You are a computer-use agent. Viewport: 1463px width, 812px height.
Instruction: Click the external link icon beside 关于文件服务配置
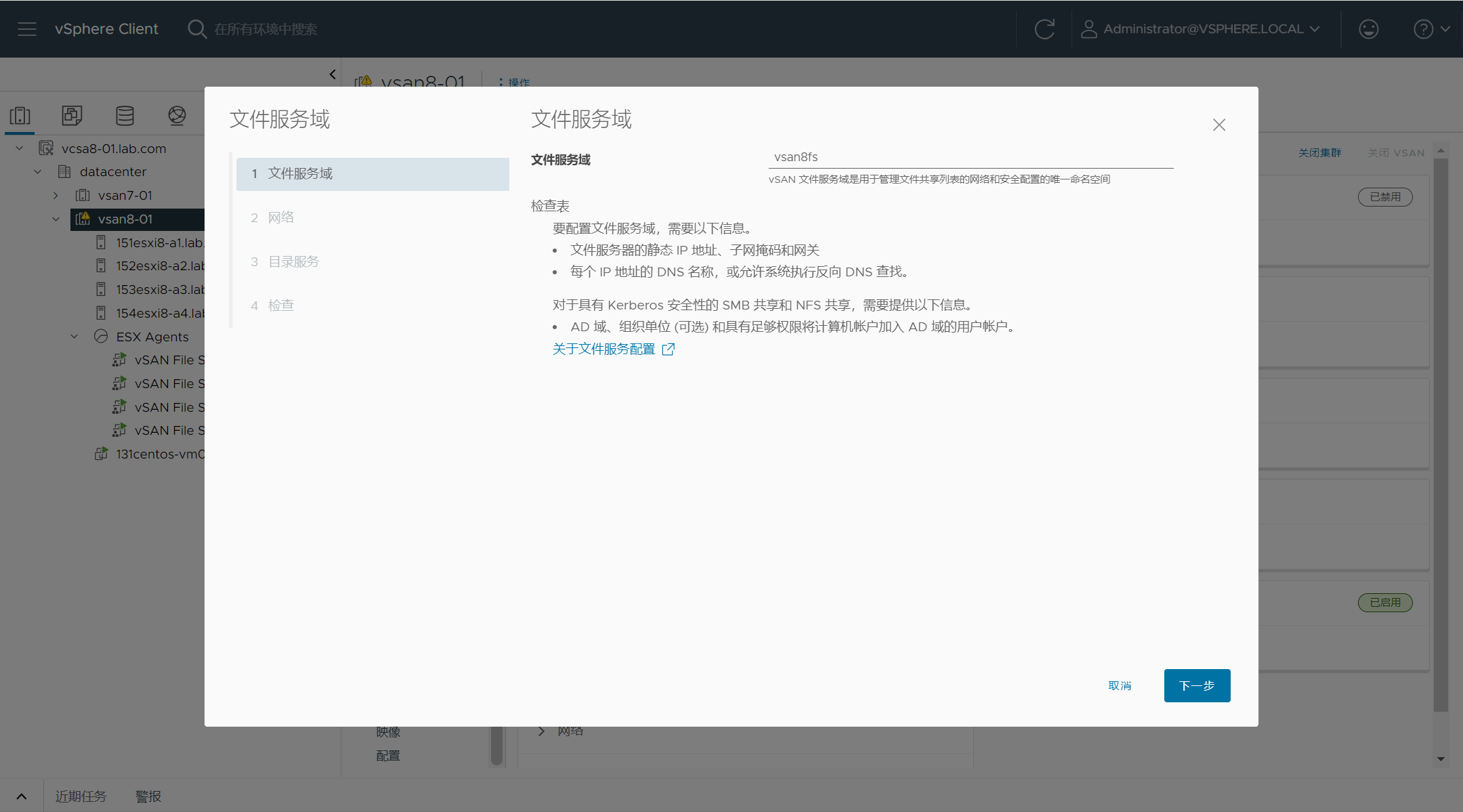tap(669, 349)
